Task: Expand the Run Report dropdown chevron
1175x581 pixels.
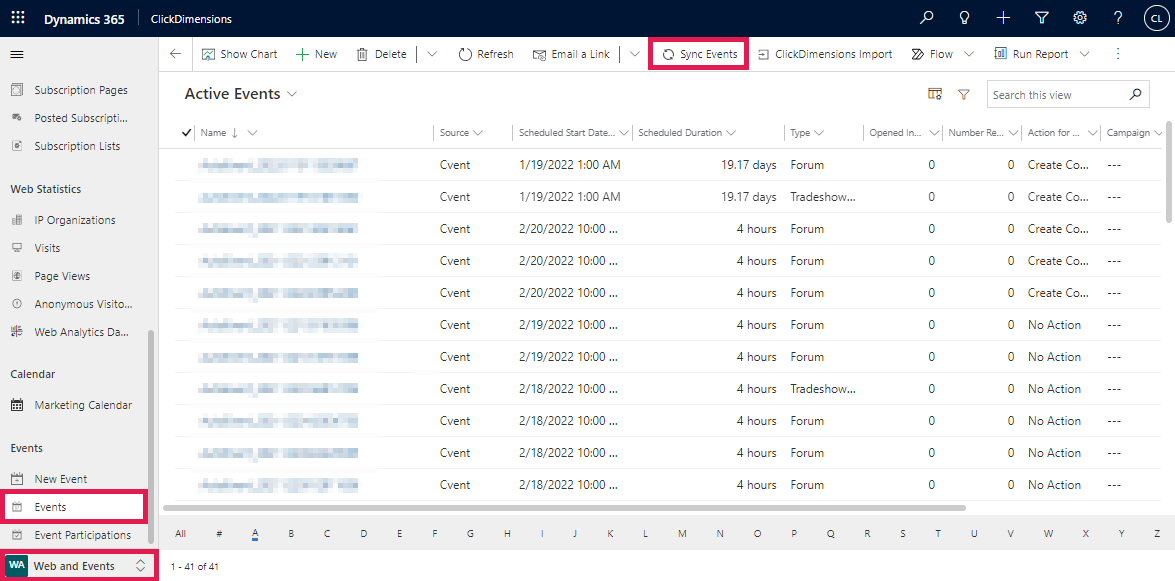Action: click(x=1084, y=54)
